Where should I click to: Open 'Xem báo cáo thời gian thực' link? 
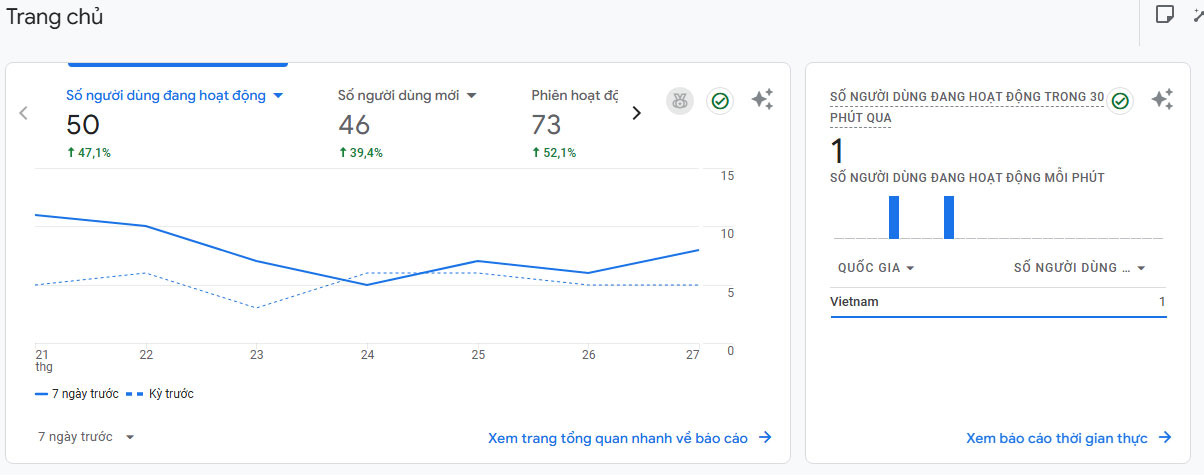1068,438
